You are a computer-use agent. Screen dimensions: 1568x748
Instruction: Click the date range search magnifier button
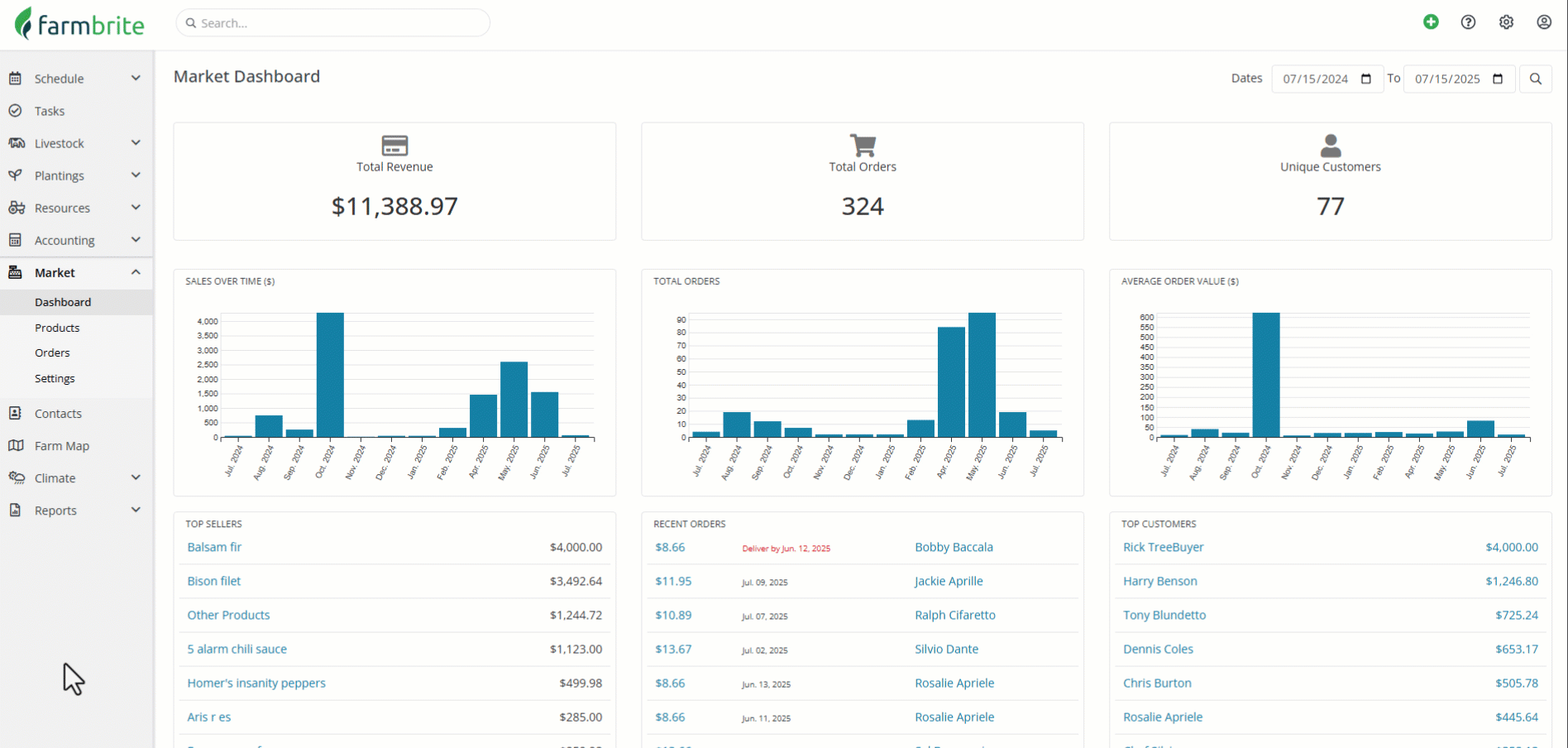click(x=1536, y=79)
